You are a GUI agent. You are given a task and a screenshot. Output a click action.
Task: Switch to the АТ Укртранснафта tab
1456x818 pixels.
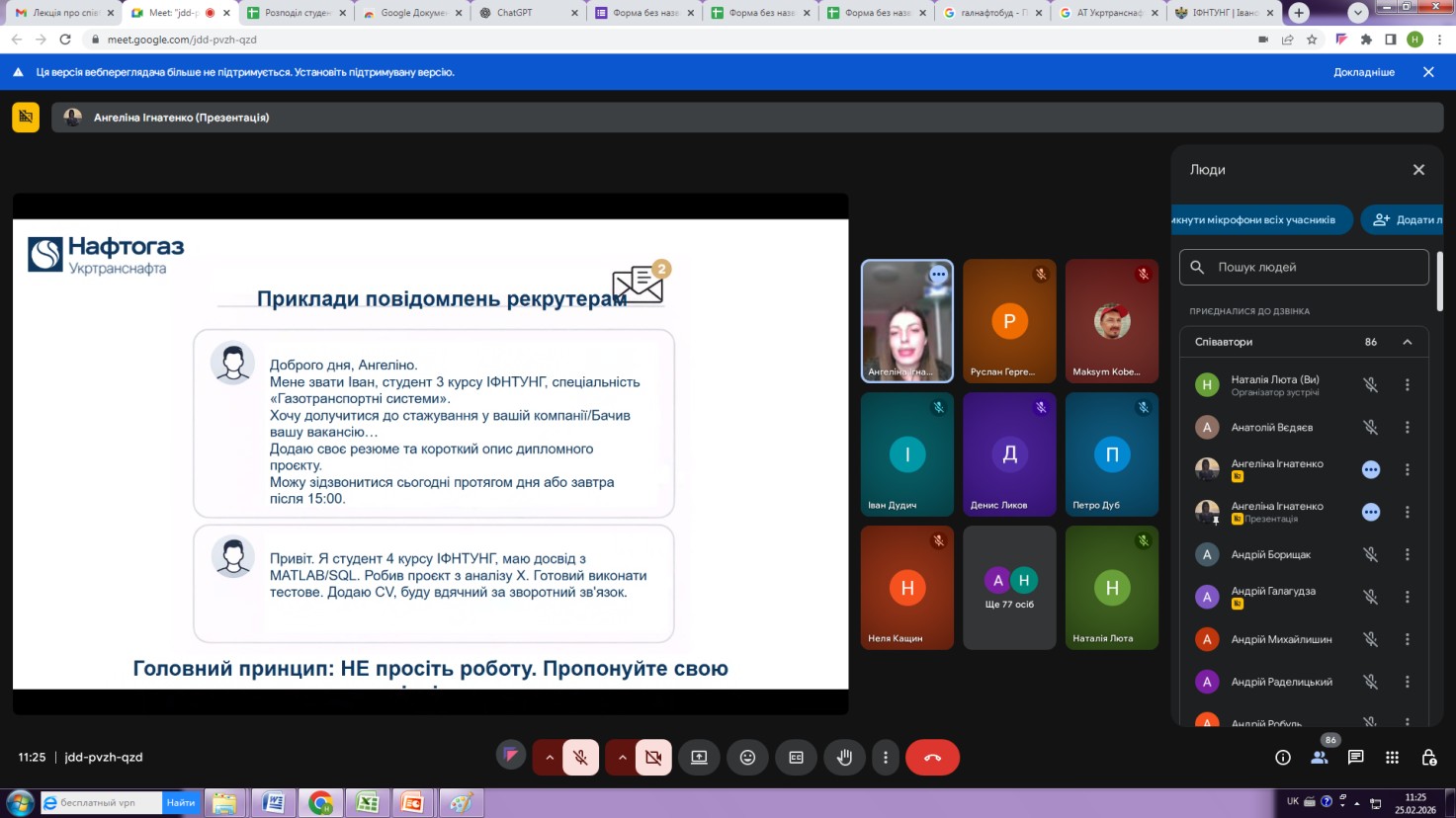[x=1107, y=13]
